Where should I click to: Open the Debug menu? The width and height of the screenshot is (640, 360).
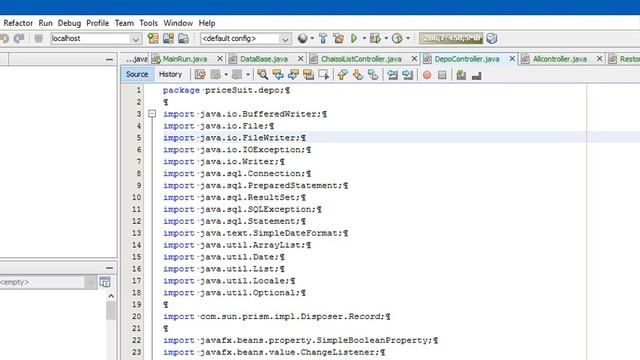pos(69,23)
